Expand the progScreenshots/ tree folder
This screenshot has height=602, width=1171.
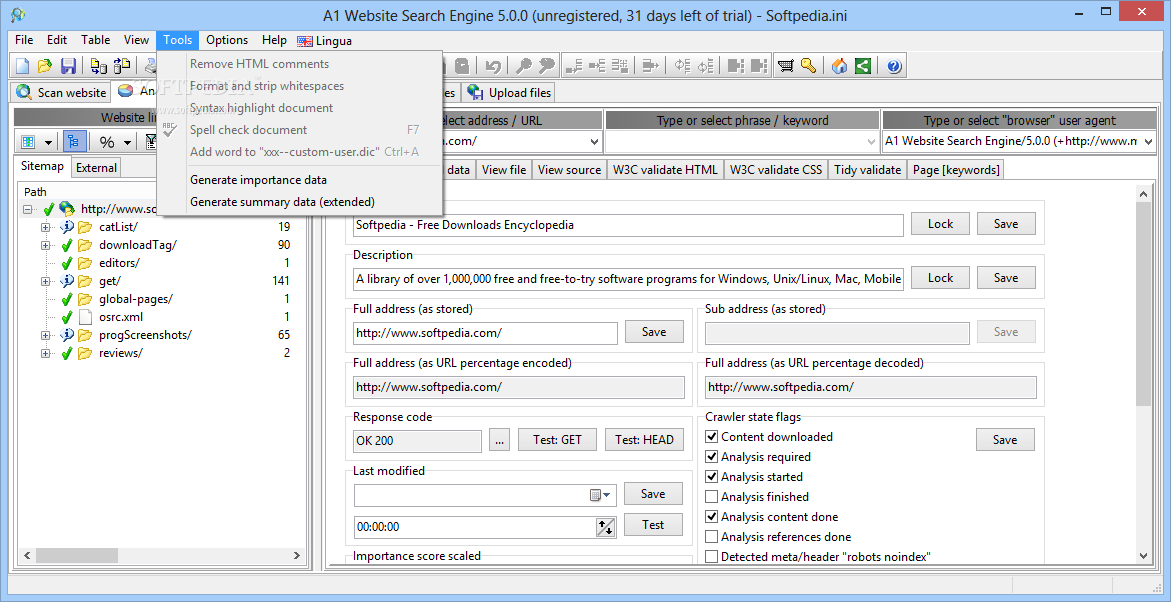tap(46, 335)
